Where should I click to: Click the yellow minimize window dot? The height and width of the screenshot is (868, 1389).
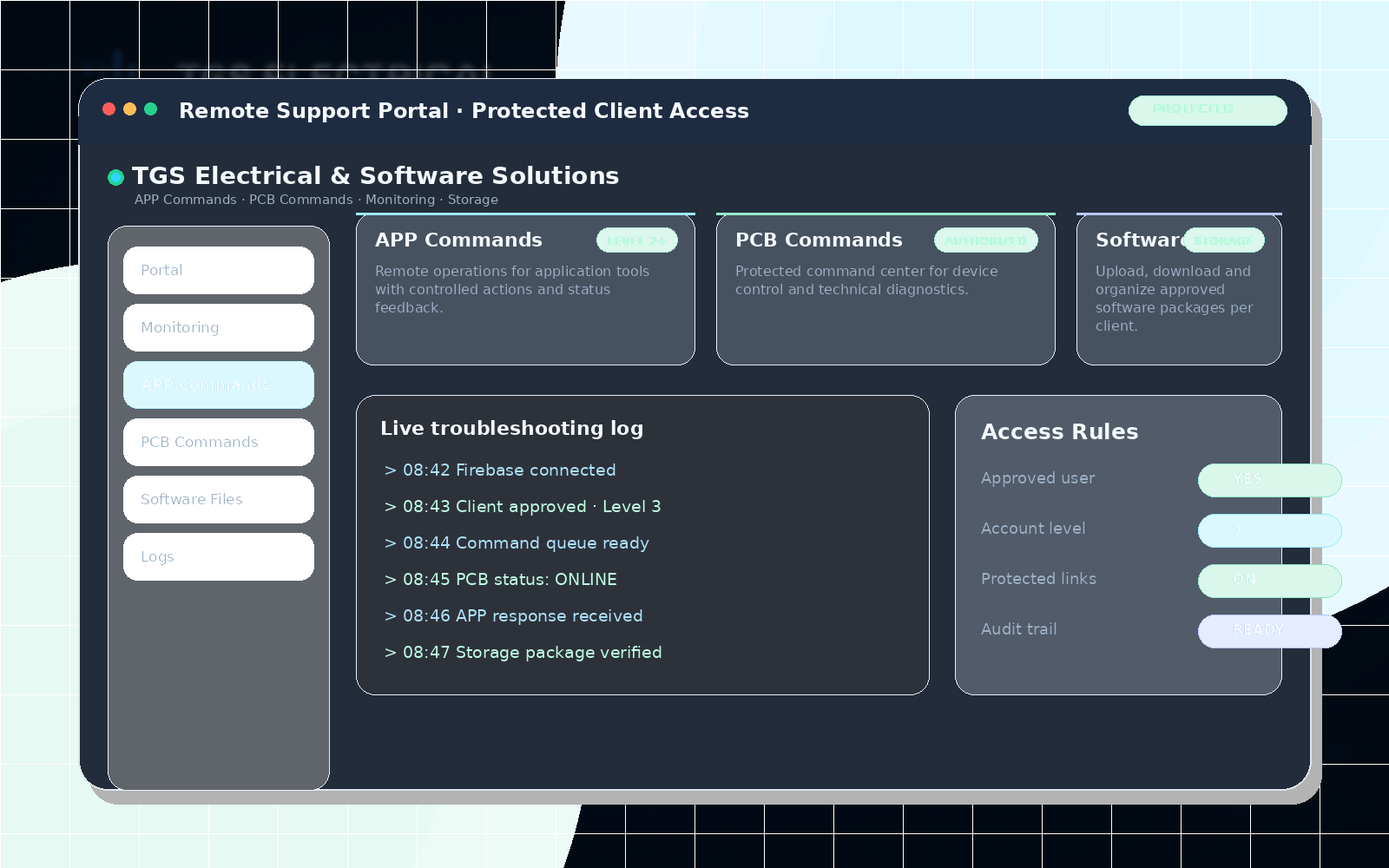point(129,108)
